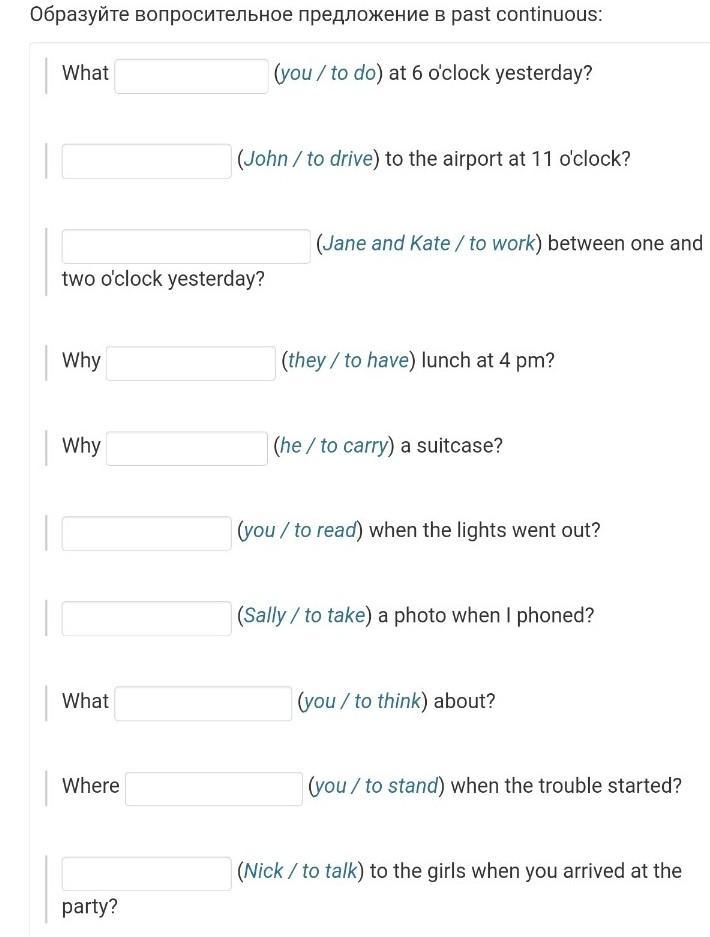Click the hint text 'they / to have'
This screenshot has width=710, height=937.
point(348,360)
